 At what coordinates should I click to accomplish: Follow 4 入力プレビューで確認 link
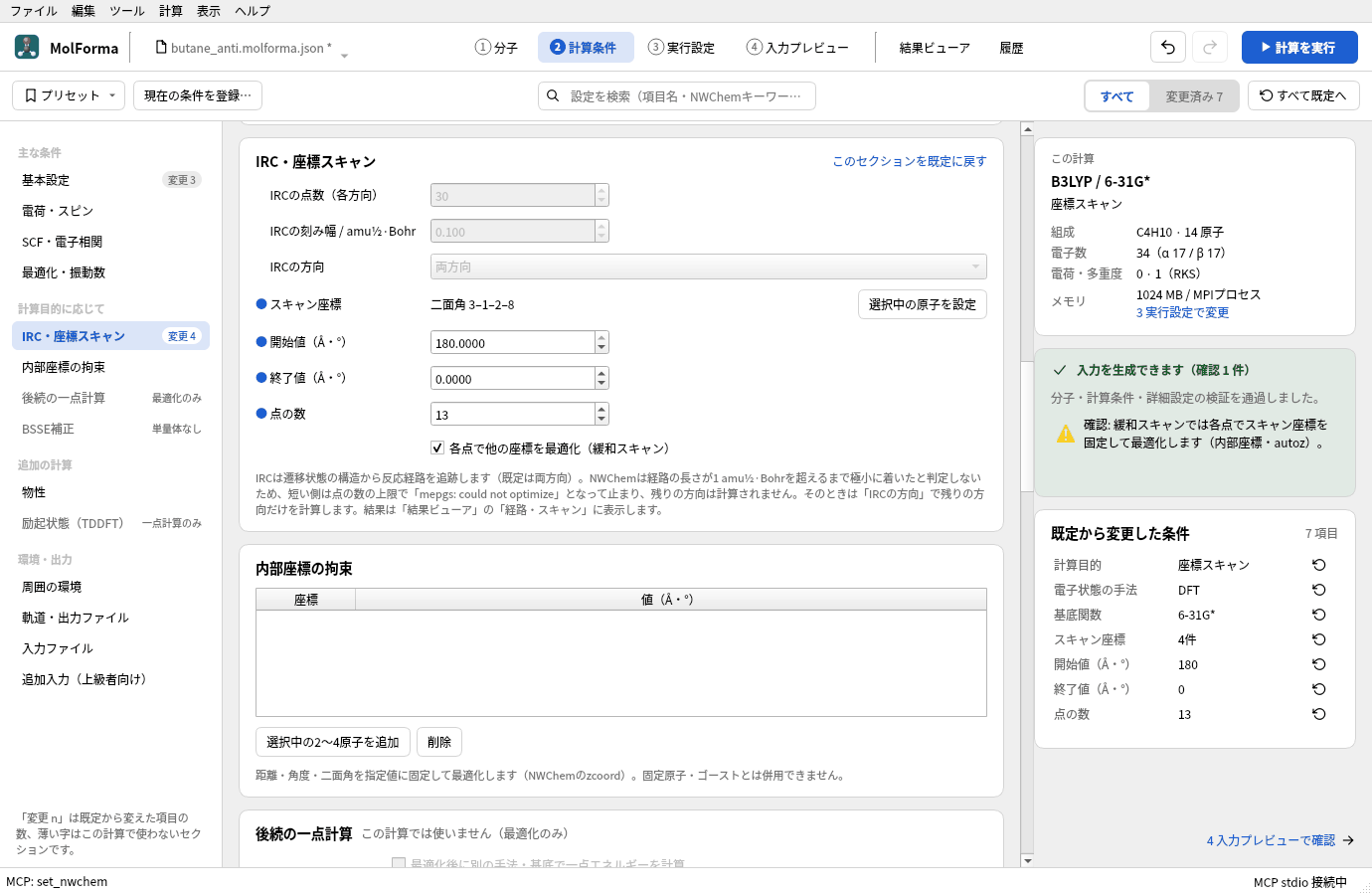pyautogui.click(x=1281, y=840)
